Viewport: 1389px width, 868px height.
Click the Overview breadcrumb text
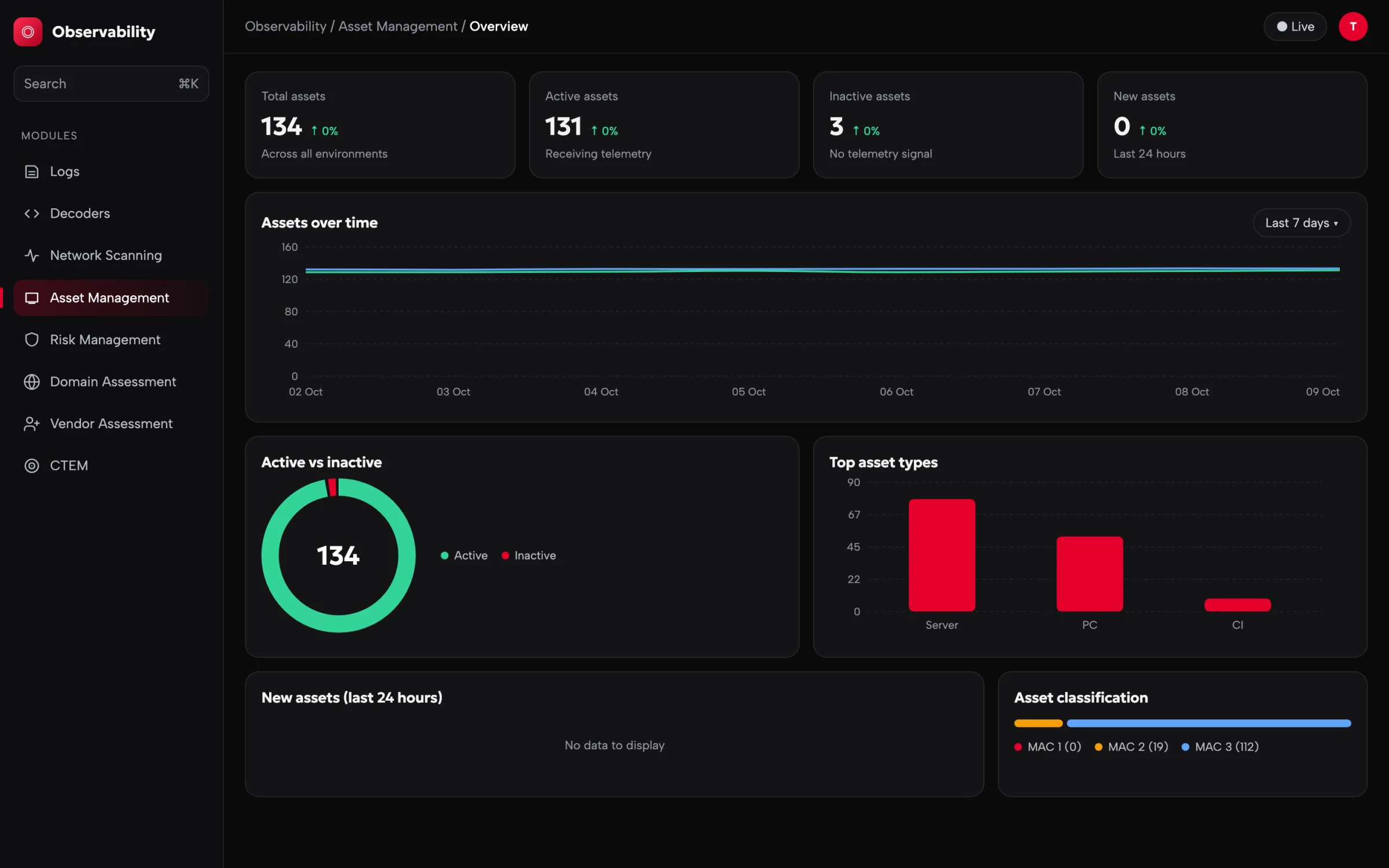pos(499,27)
